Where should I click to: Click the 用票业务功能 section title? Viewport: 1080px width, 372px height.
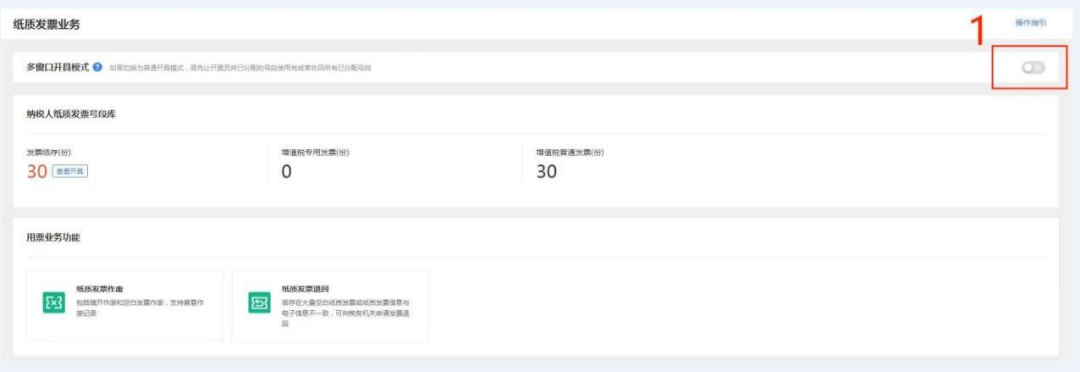click(53, 238)
